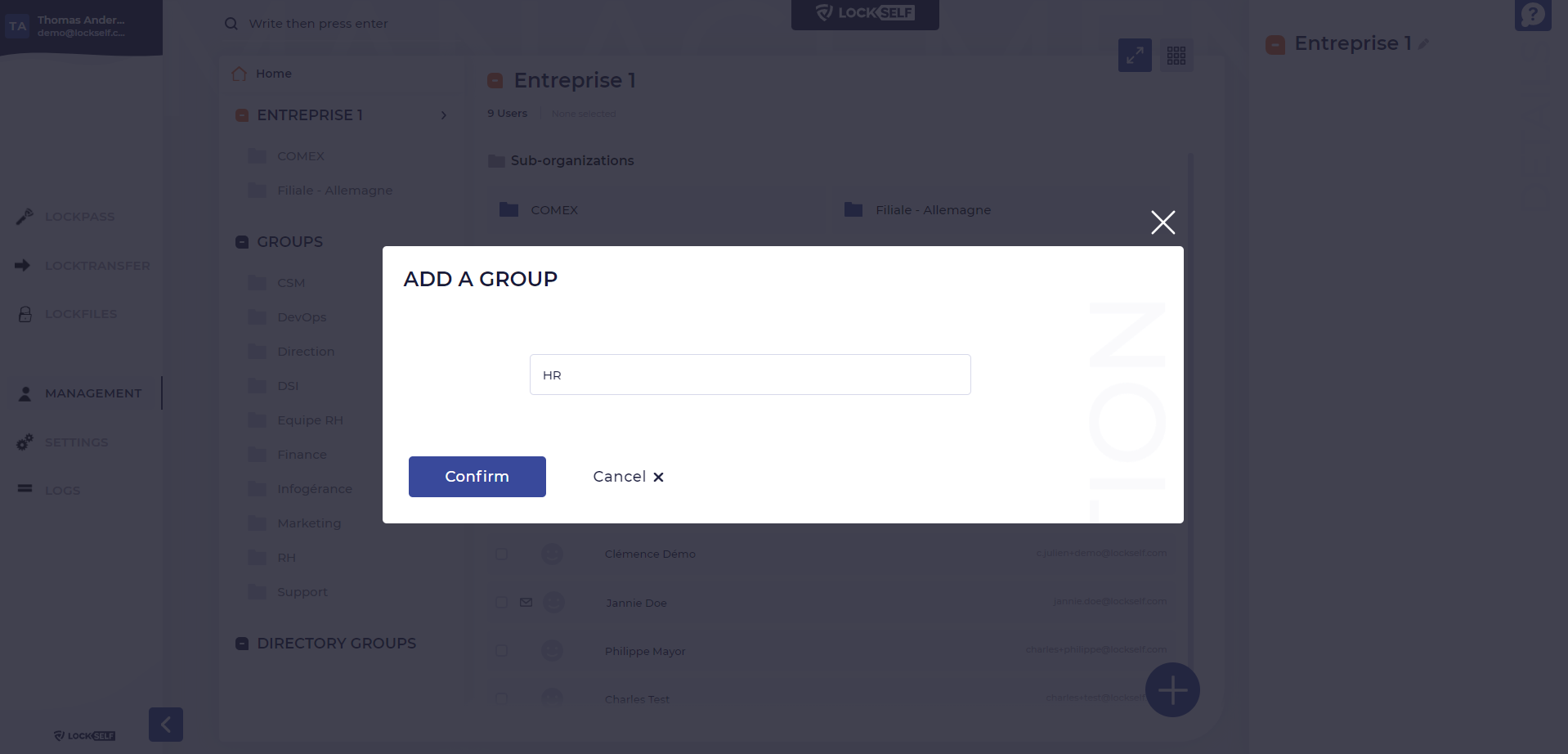The image size is (1568, 754).
Task: Collapse the sidebar with the left arrow
Action: [166, 725]
